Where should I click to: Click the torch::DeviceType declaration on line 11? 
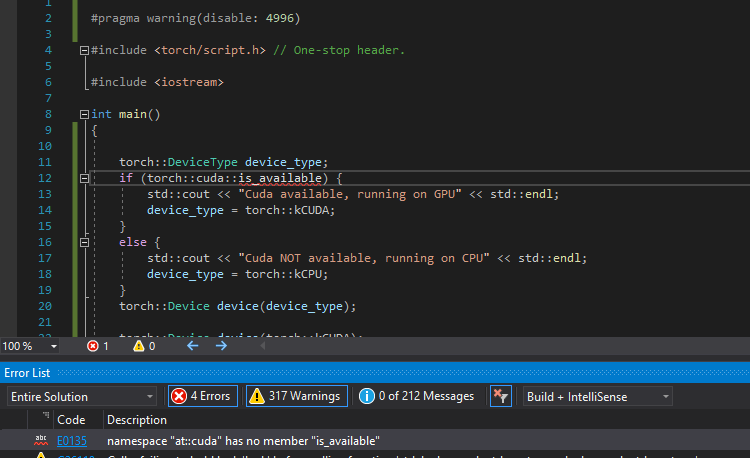tap(223, 162)
